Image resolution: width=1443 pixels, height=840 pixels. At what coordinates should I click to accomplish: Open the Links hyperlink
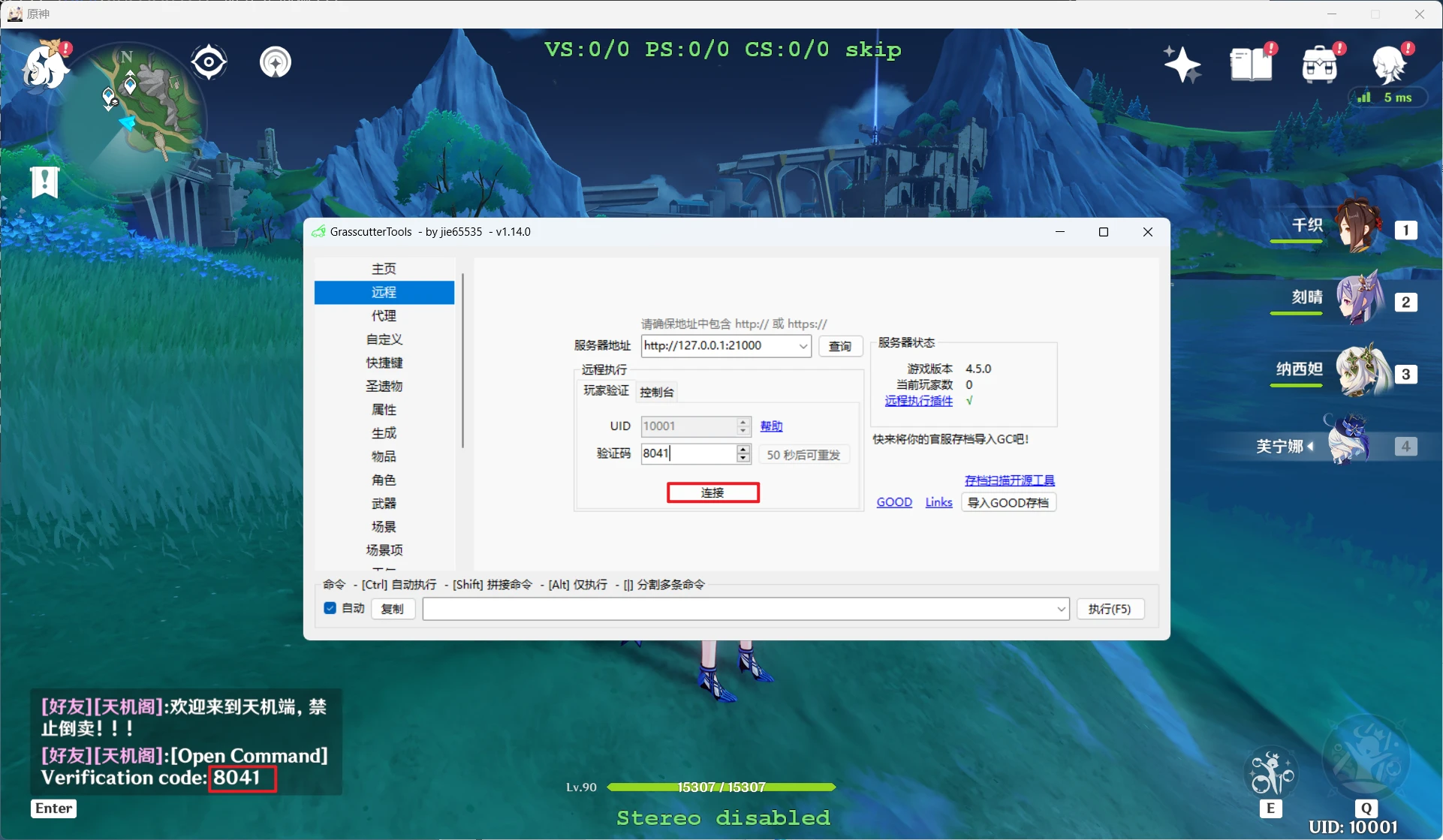point(938,502)
